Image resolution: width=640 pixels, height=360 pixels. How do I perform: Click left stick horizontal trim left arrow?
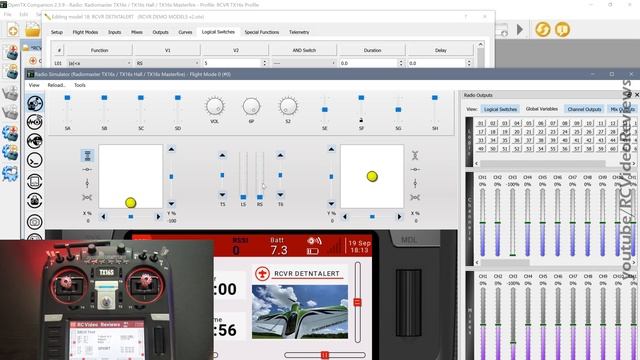tap(103, 217)
